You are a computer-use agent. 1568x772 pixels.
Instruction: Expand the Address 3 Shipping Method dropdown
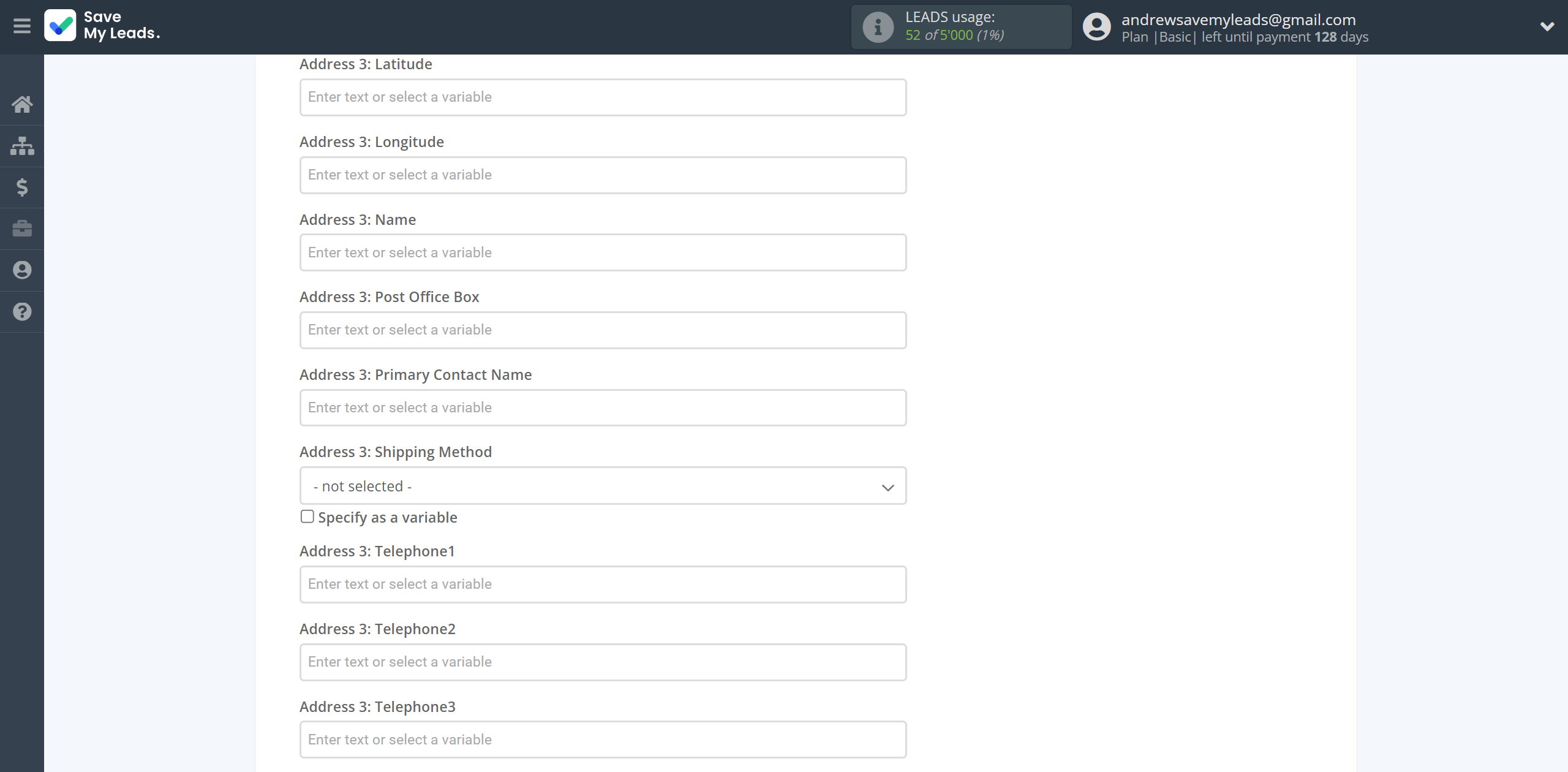[603, 486]
